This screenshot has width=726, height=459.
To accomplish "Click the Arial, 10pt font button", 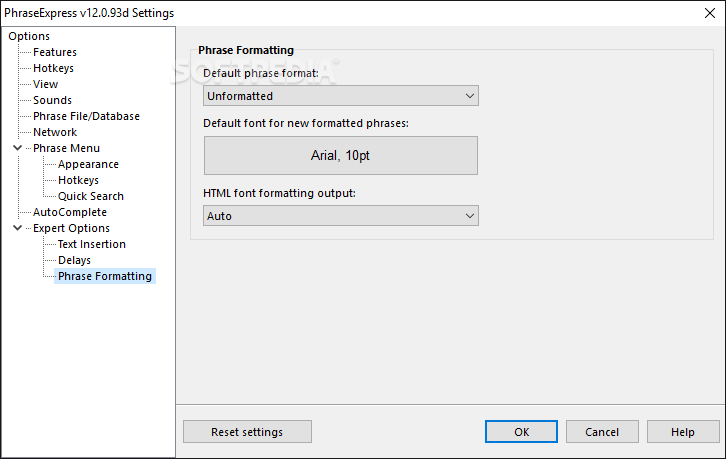I will click(341, 156).
